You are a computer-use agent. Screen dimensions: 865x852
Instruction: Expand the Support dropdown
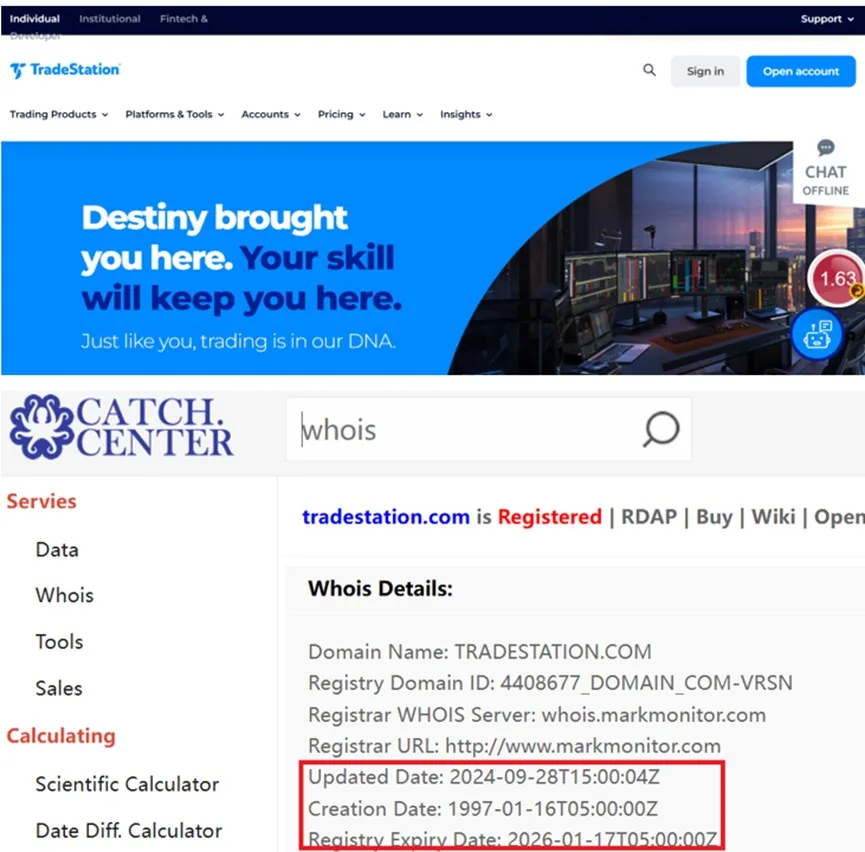[827, 19]
